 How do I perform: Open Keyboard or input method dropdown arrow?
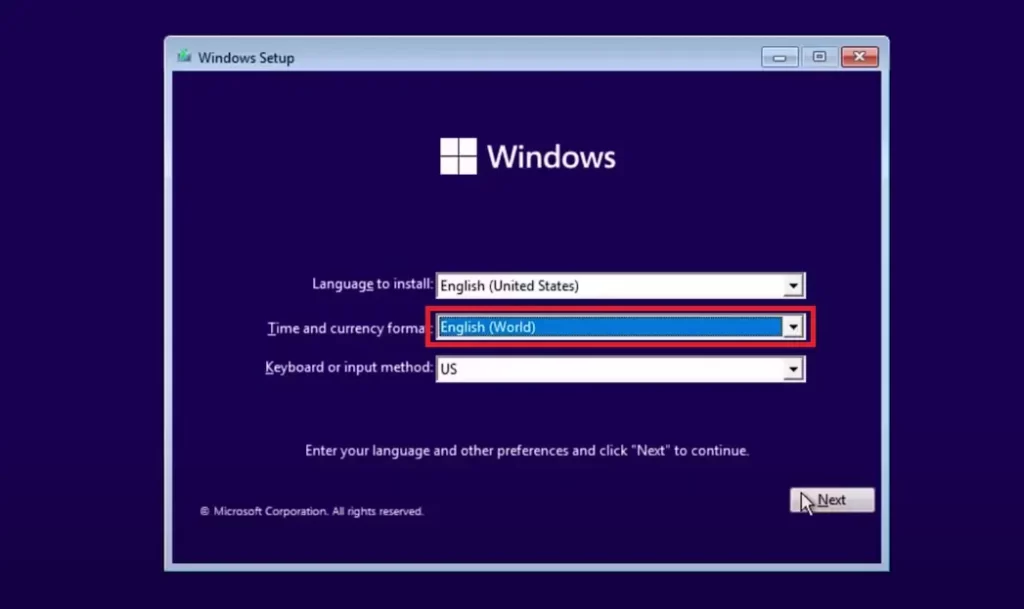click(x=793, y=369)
